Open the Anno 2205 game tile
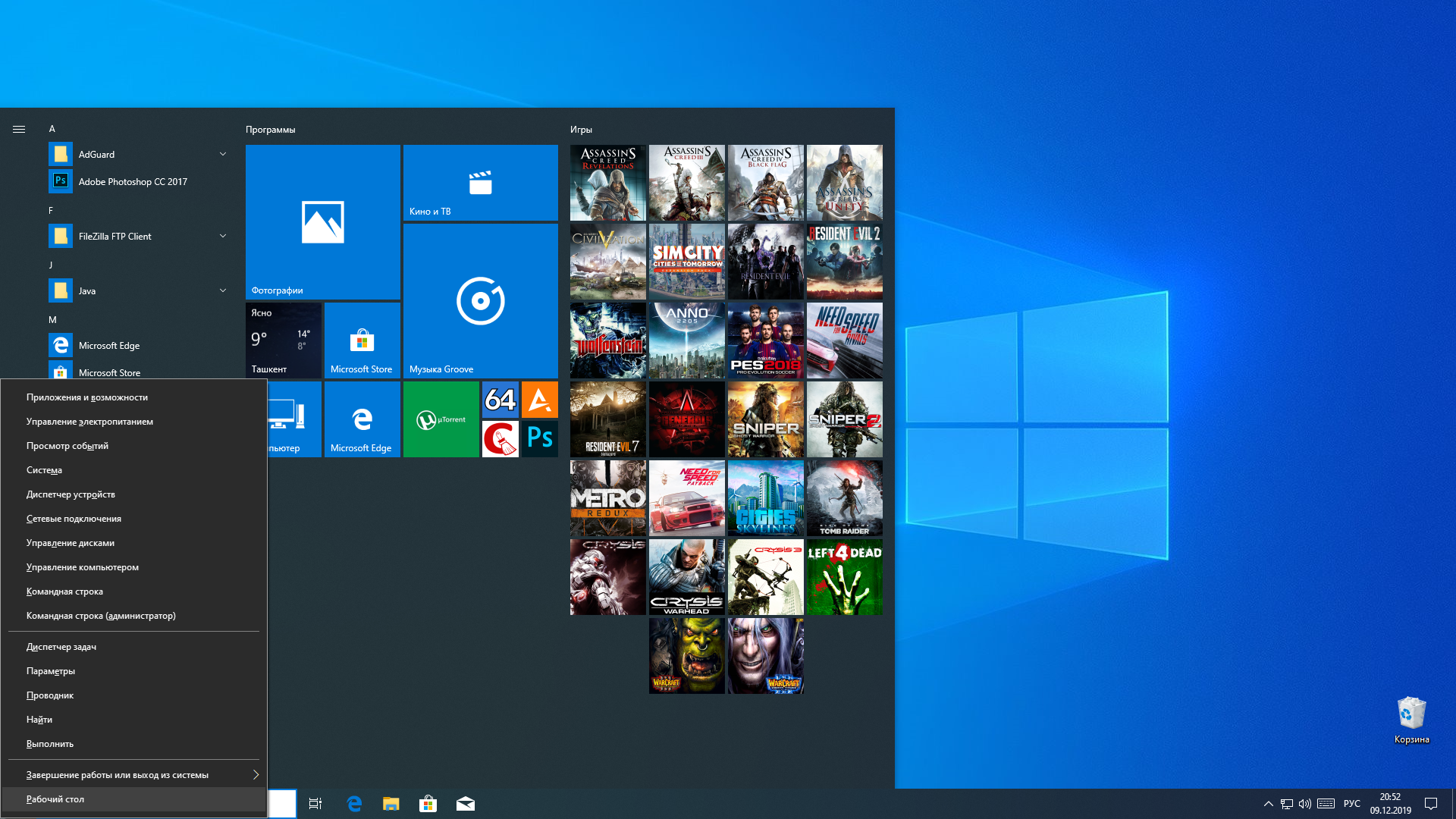 click(687, 340)
